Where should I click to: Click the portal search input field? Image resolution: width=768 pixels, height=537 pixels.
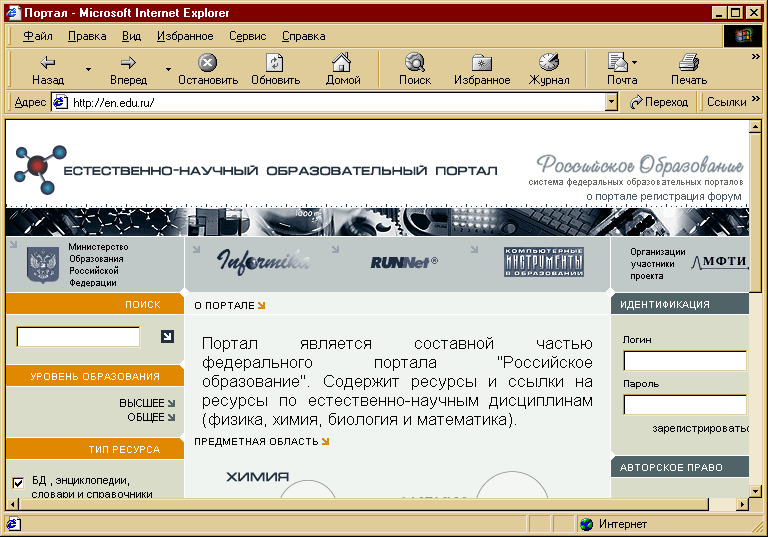pyautogui.click(x=78, y=337)
